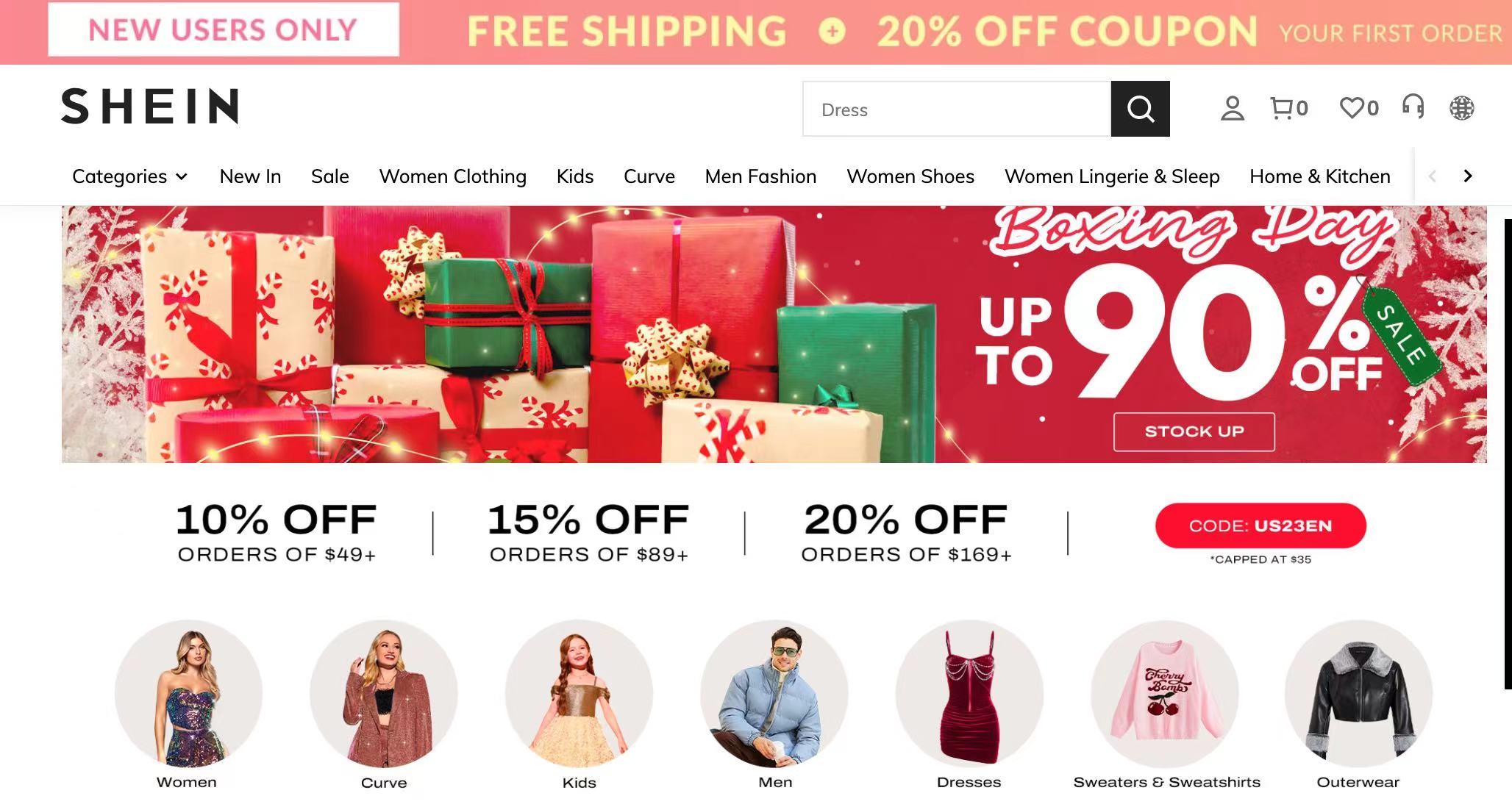Click the Dress search field
This screenshot has height=807, width=1512.
pyautogui.click(x=956, y=109)
